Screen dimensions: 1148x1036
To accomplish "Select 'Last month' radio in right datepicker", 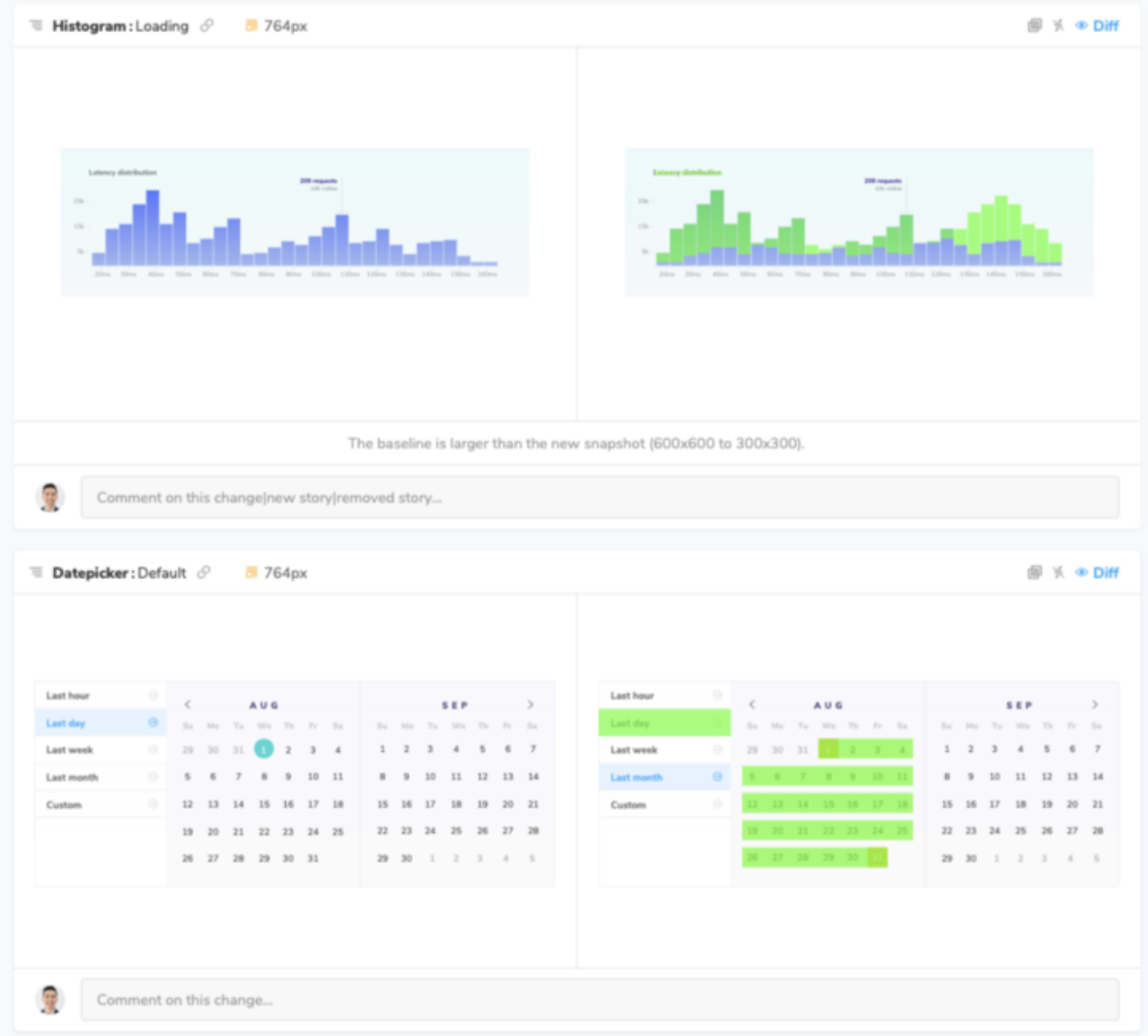I will [717, 776].
